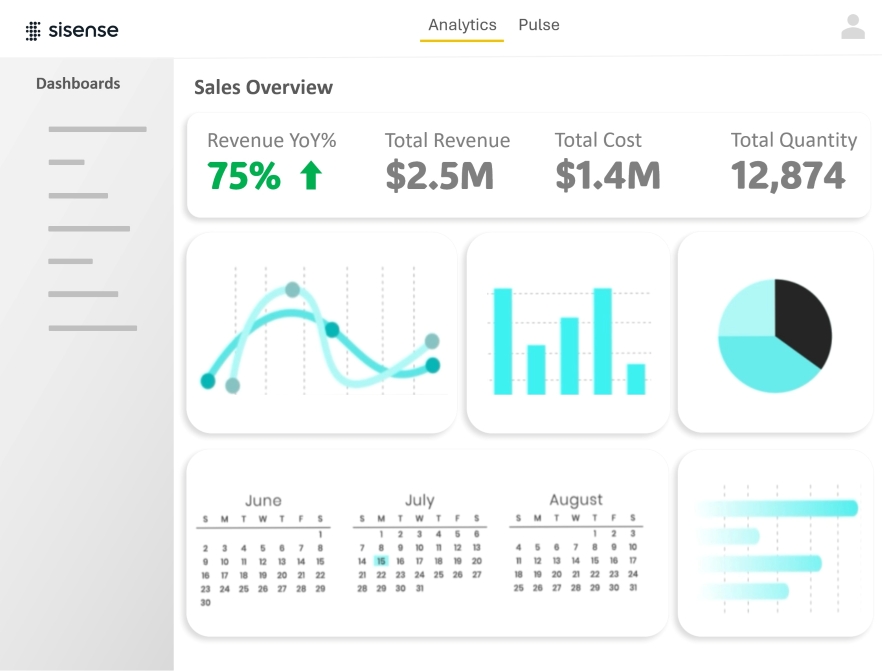Image resolution: width=882 pixels, height=671 pixels.
Task: Click highlighted July 15 on calendar
Action: (381, 561)
